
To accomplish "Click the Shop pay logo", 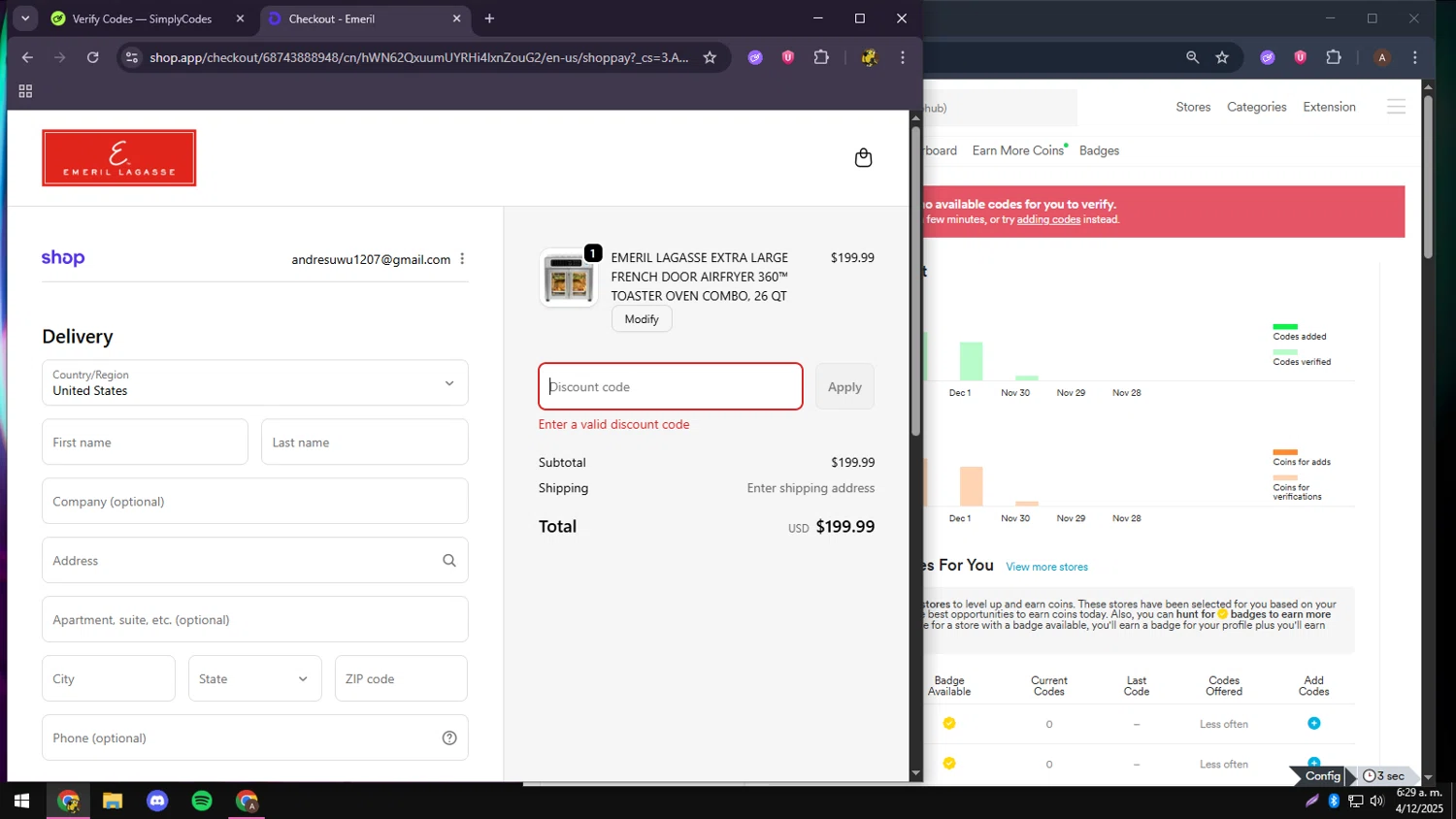I will point(63,258).
